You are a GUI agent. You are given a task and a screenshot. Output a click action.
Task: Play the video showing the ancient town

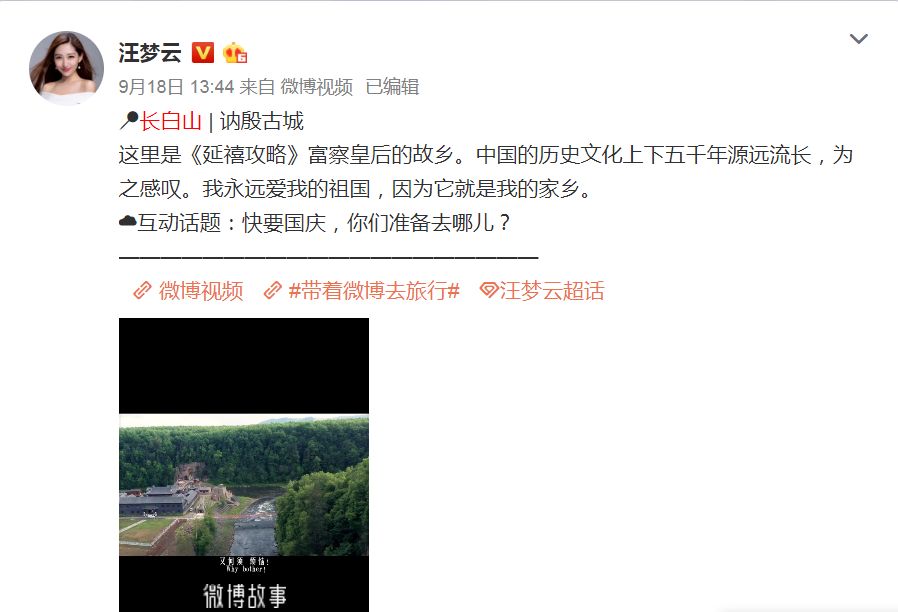[x=244, y=465]
